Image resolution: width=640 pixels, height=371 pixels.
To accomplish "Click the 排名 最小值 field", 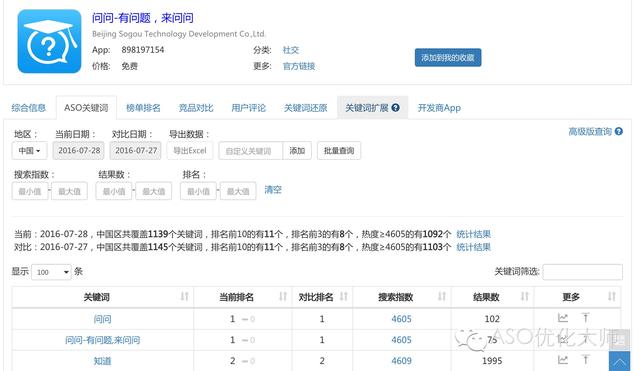I will [198, 191].
